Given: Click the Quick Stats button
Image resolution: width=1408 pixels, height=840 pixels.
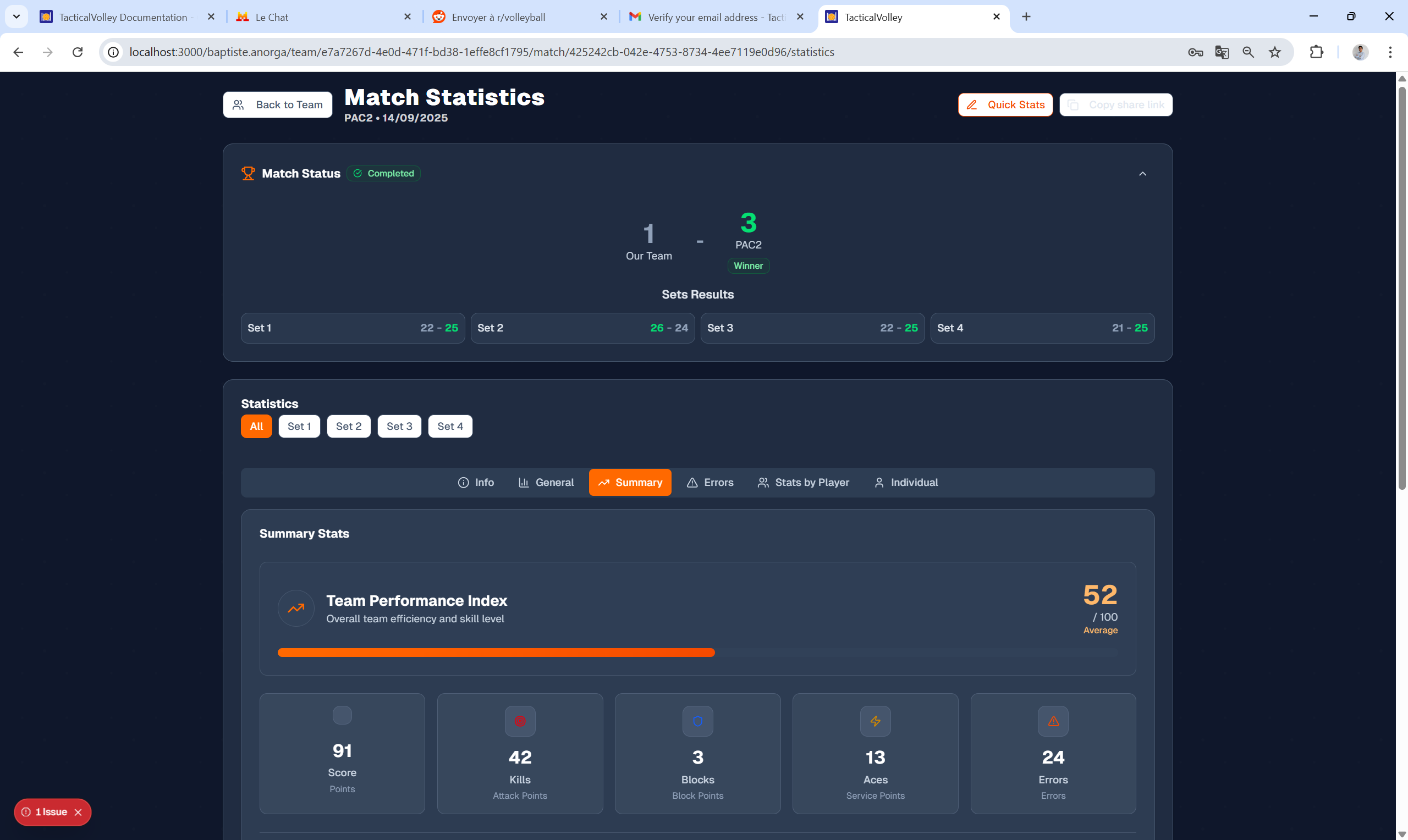Looking at the screenshot, I should [x=1004, y=104].
